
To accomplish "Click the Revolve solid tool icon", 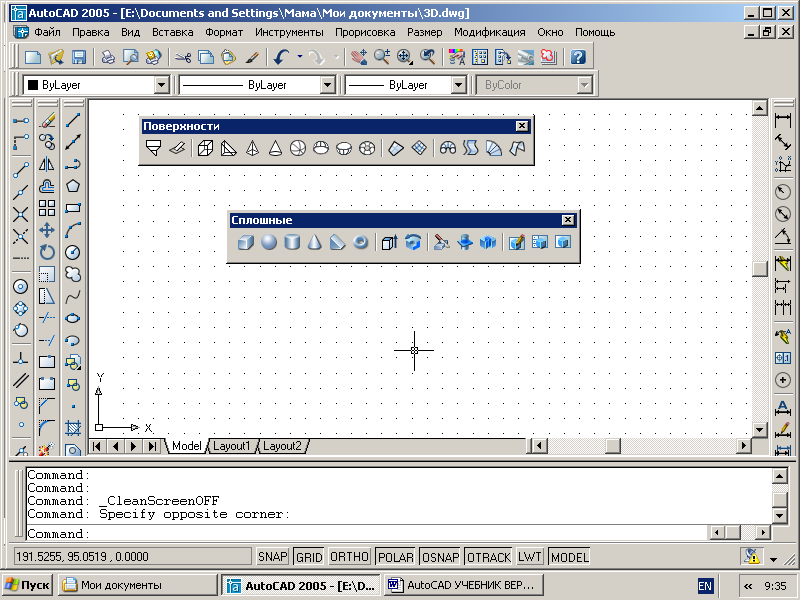I will coord(413,242).
